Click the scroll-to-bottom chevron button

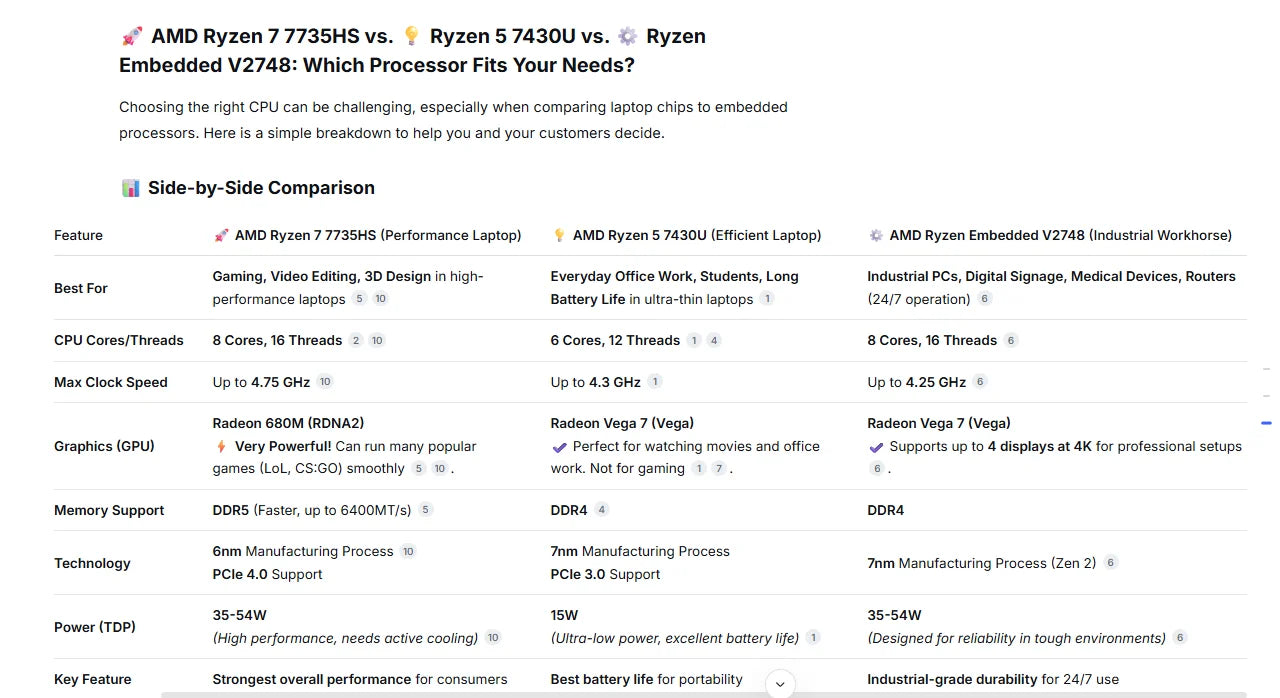pos(780,685)
